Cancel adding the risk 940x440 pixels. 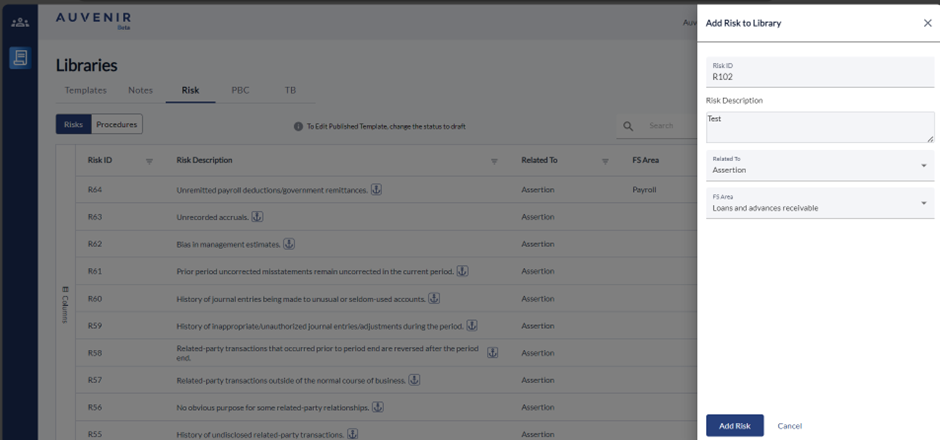[789, 426]
